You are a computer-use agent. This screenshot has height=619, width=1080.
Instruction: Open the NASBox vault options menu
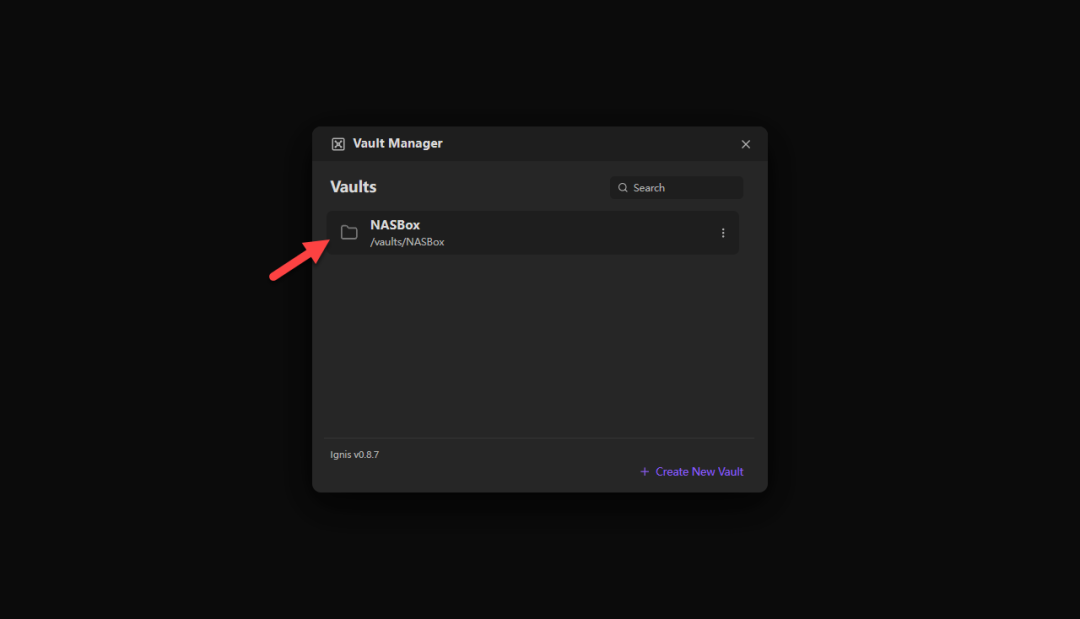723,233
